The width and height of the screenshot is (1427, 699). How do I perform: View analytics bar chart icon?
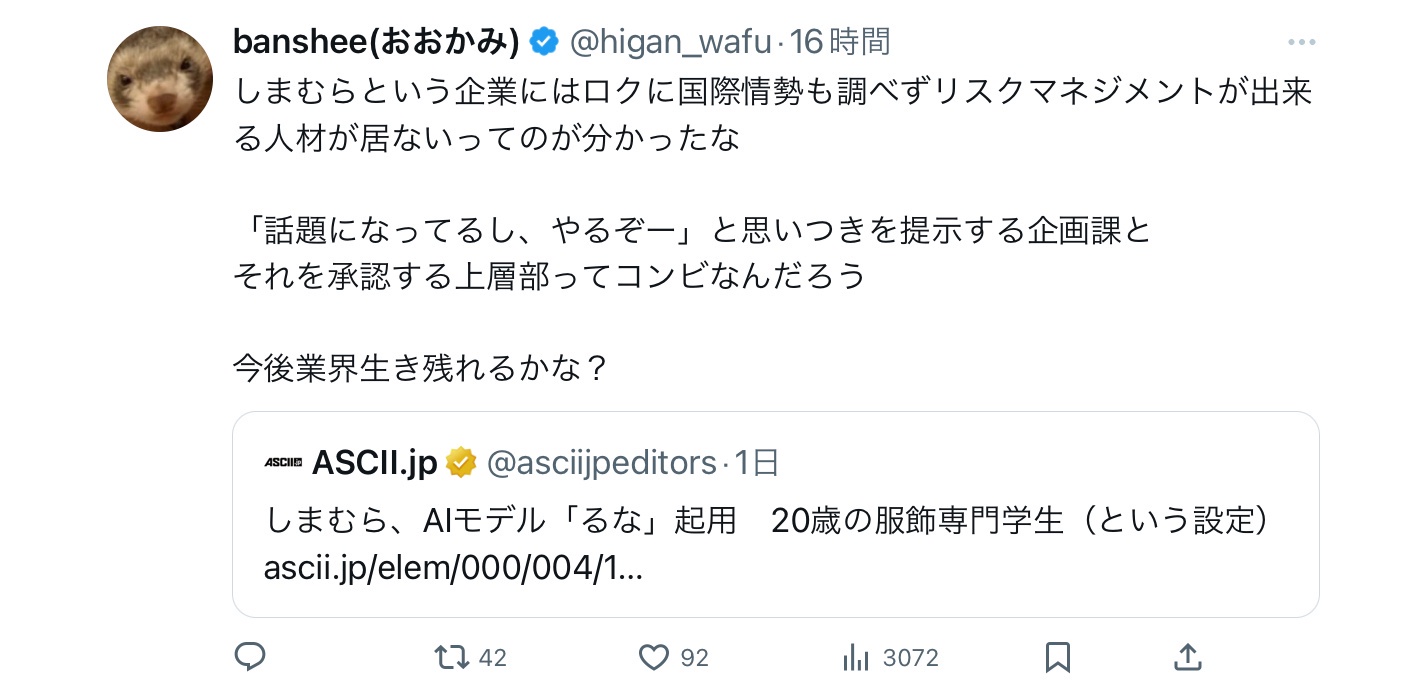tap(856, 657)
